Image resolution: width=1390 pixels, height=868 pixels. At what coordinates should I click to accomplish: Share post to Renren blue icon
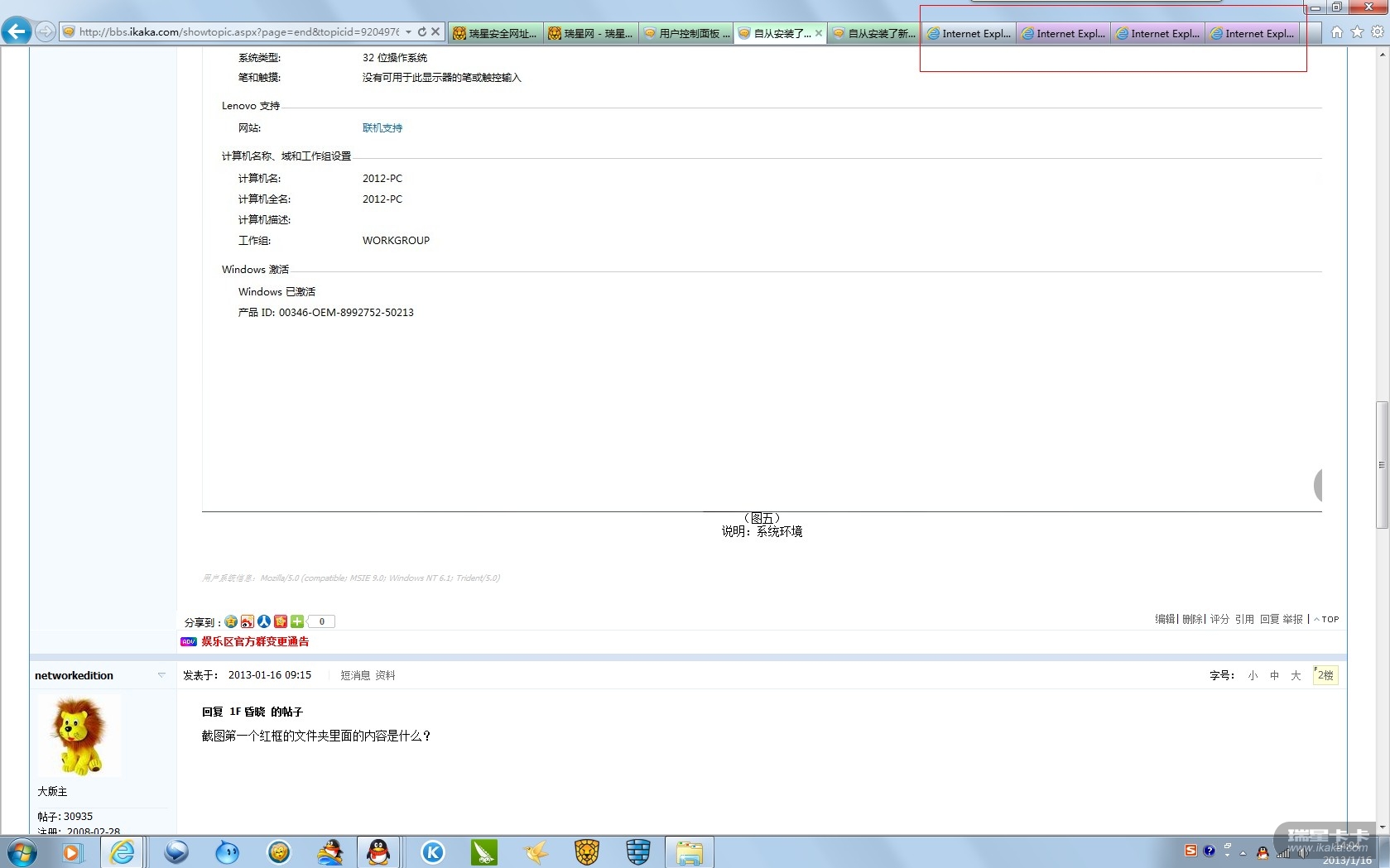pyautogui.click(x=264, y=621)
